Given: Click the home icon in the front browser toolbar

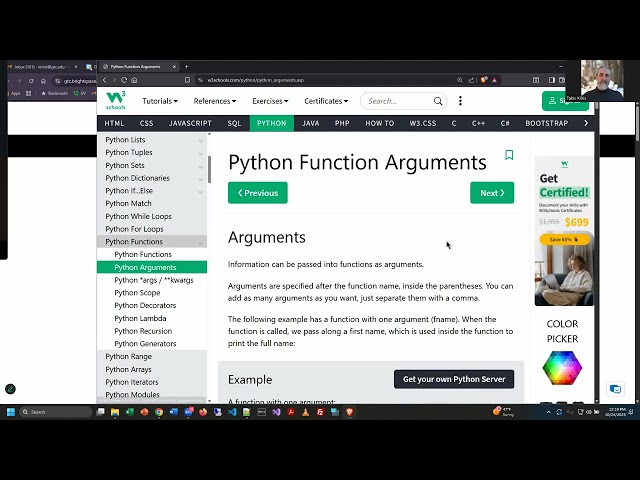Looking at the screenshot, I should pos(134,80).
